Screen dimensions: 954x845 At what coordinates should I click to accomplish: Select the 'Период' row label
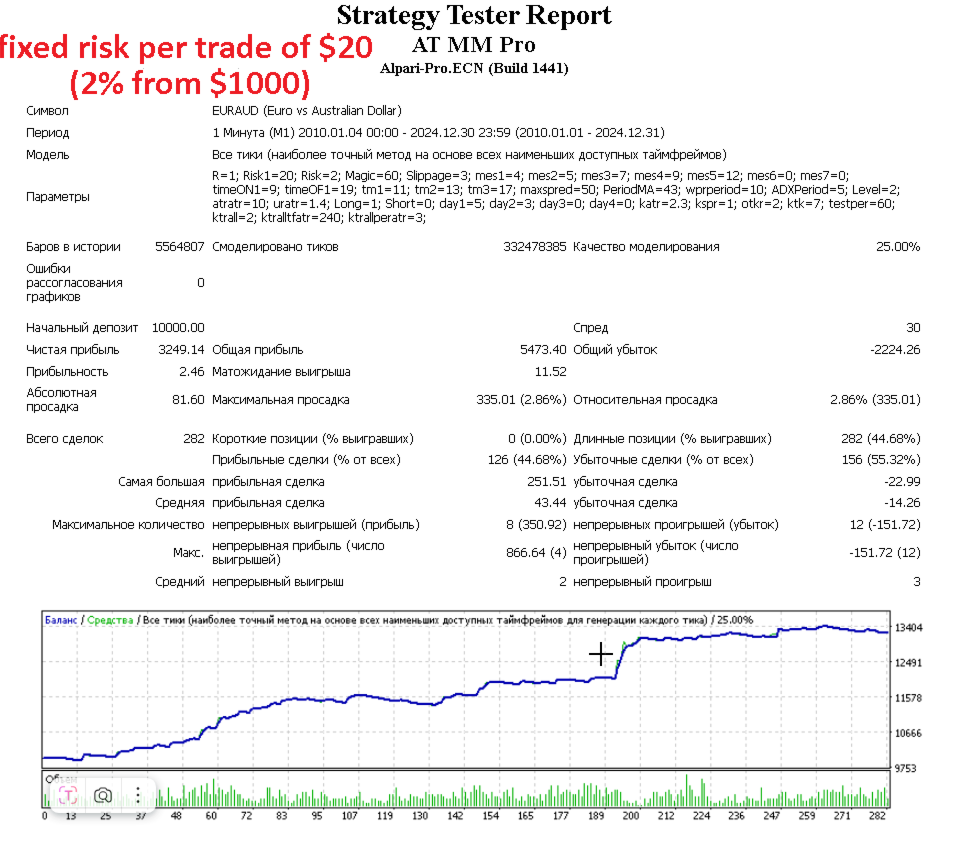point(47,133)
